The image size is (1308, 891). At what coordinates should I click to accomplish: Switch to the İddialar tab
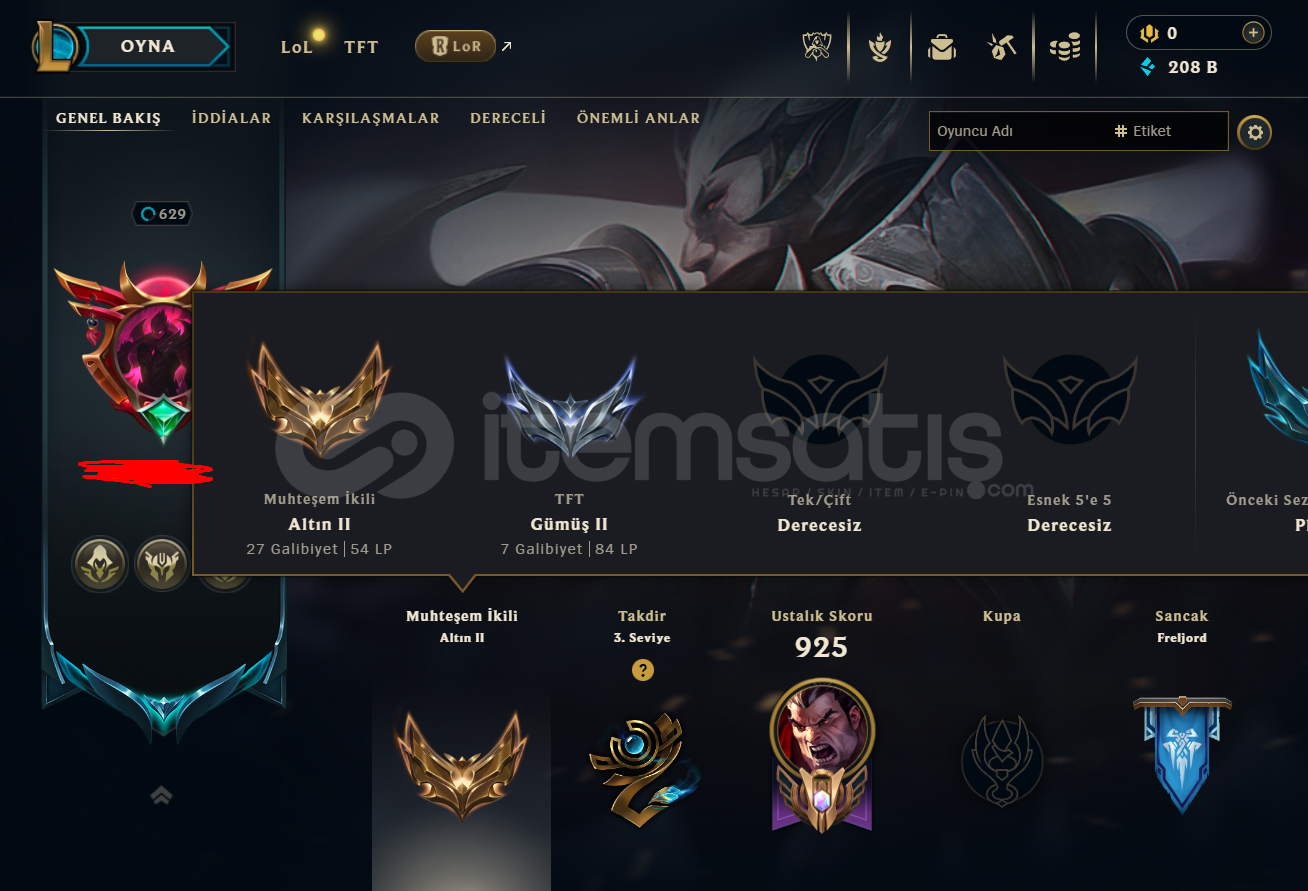pos(231,118)
